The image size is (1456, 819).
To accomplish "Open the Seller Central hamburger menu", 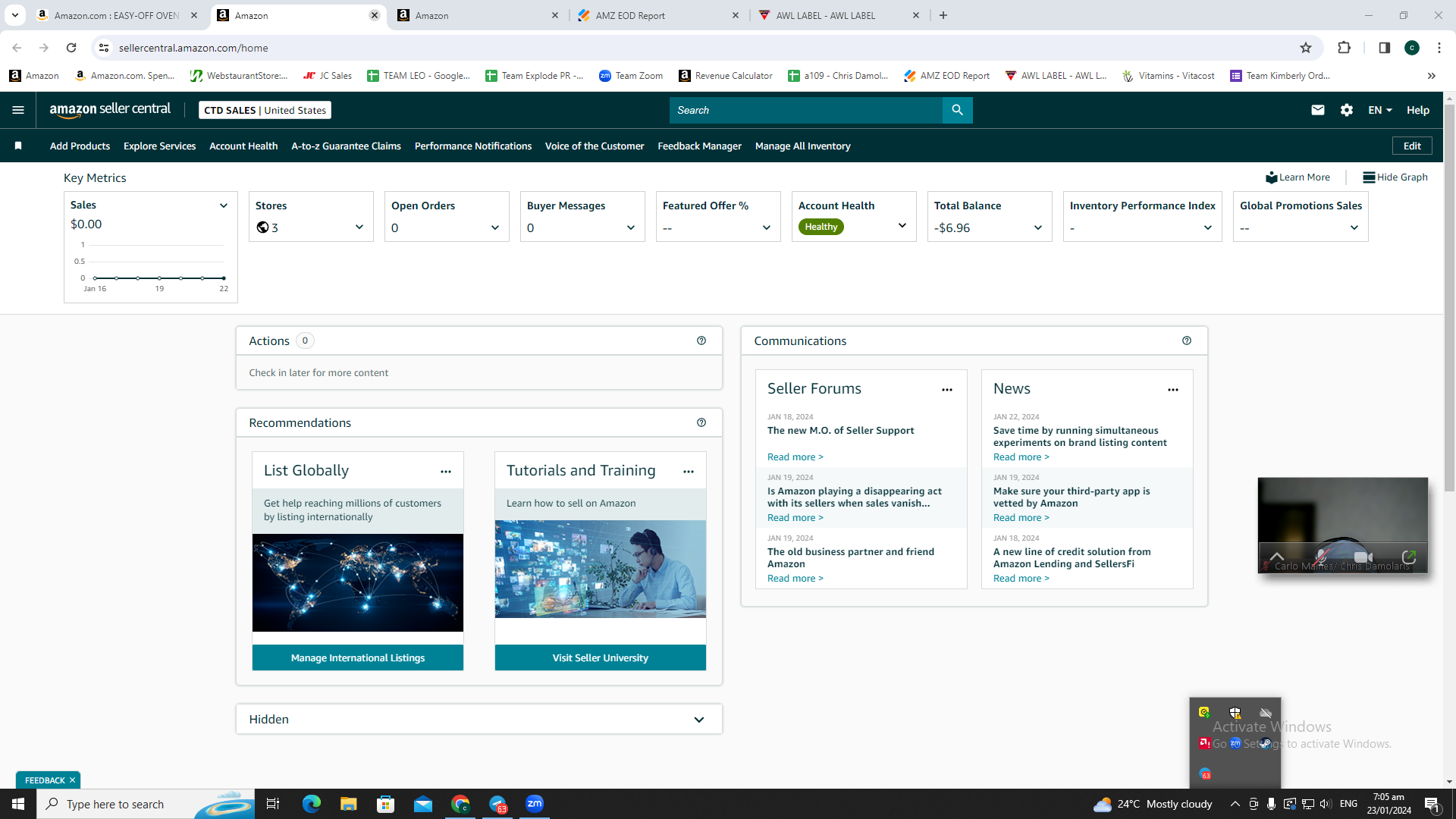I will point(18,110).
